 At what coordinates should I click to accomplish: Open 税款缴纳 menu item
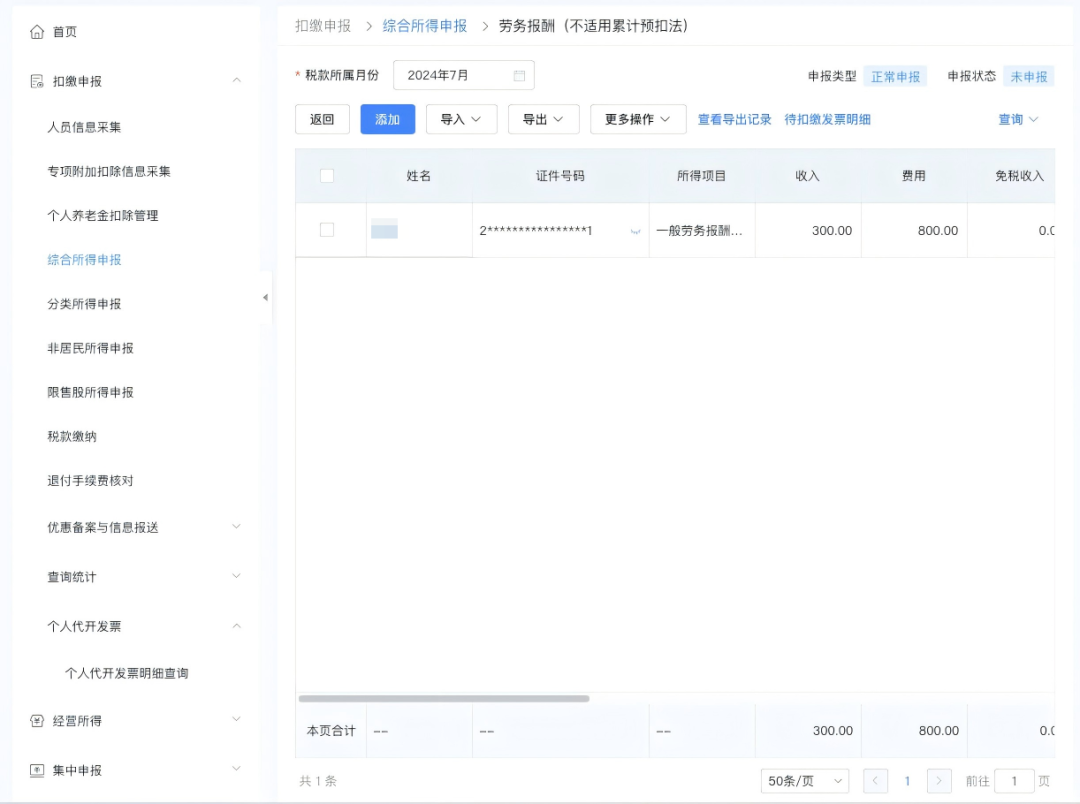point(72,437)
